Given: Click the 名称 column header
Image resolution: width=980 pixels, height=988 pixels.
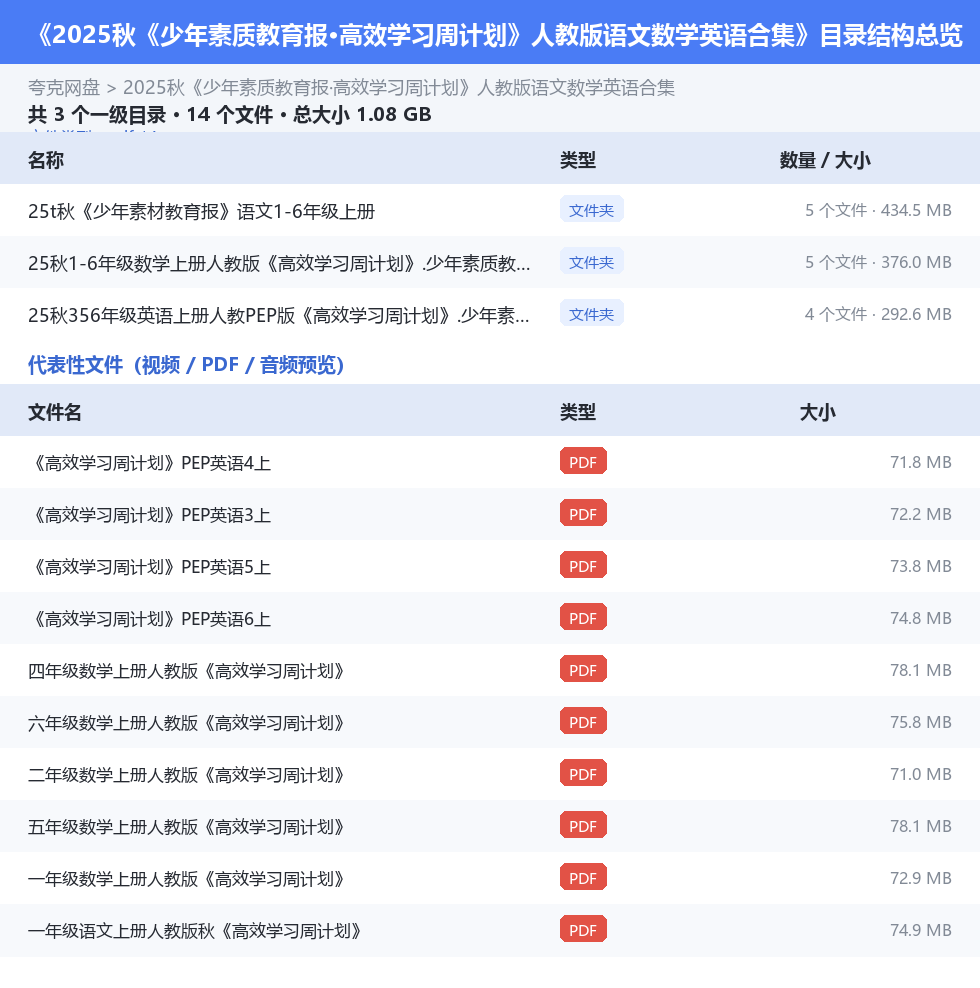Looking at the screenshot, I should pos(46,160).
